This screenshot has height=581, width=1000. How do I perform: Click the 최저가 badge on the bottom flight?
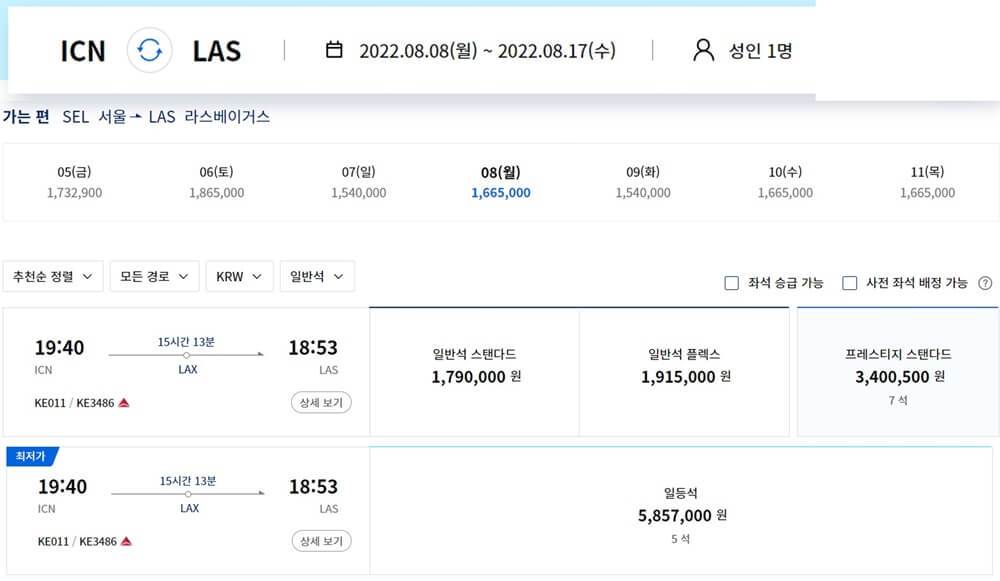[33, 455]
